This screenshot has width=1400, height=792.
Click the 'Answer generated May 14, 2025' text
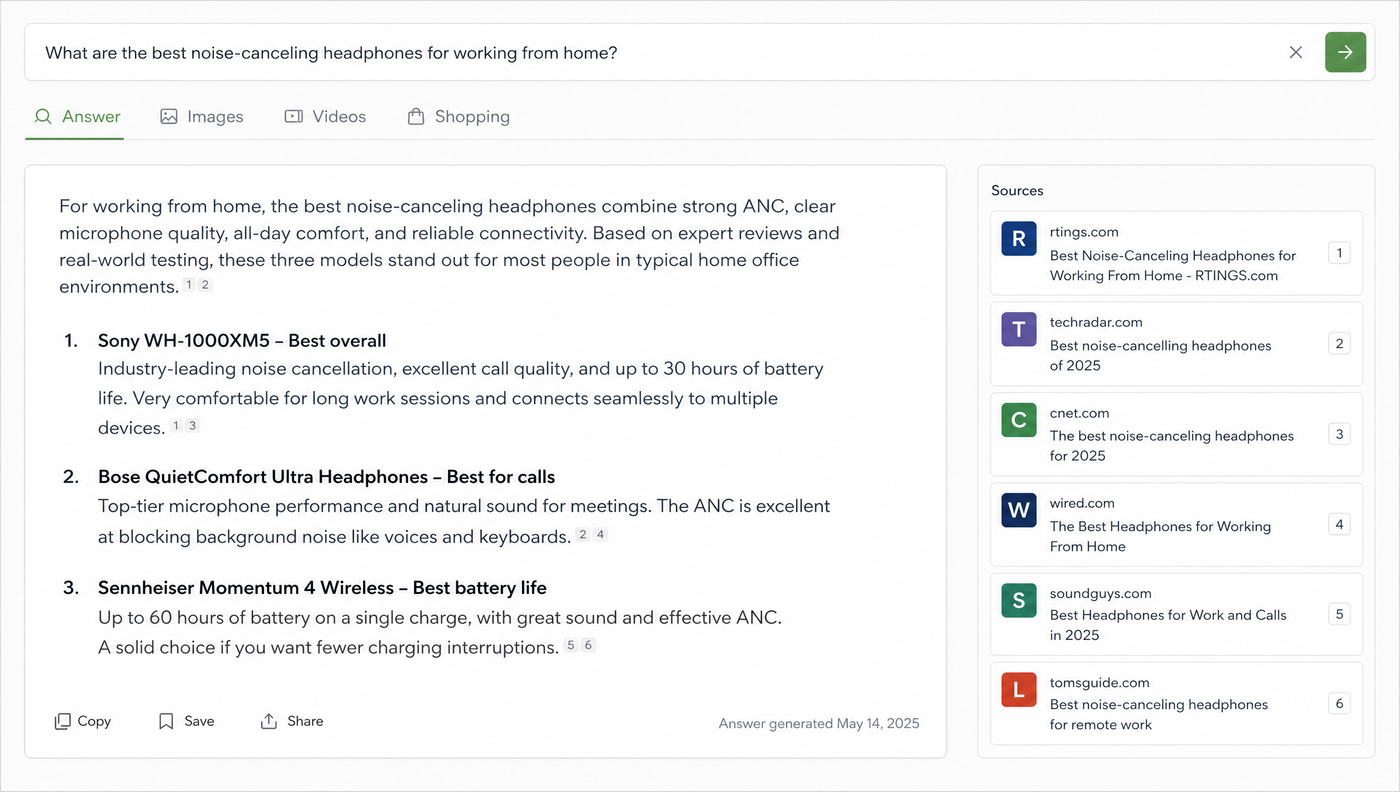tap(819, 723)
